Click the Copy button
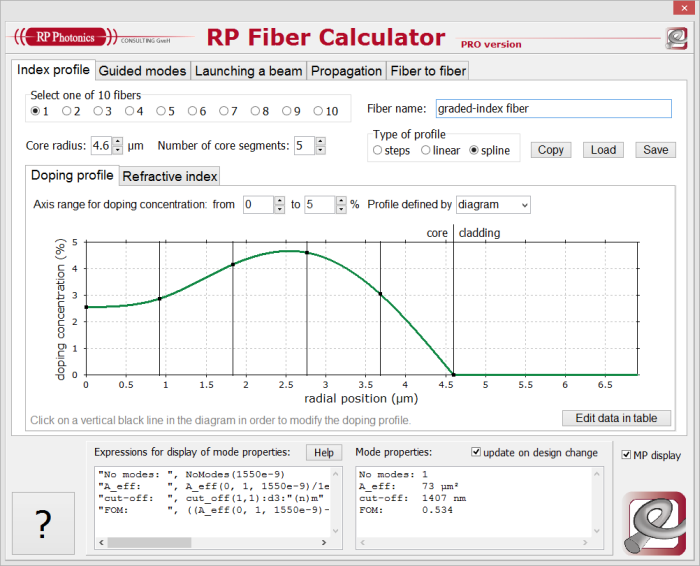Image resolution: width=700 pixels, height=566 pixels. click(551, 150)
